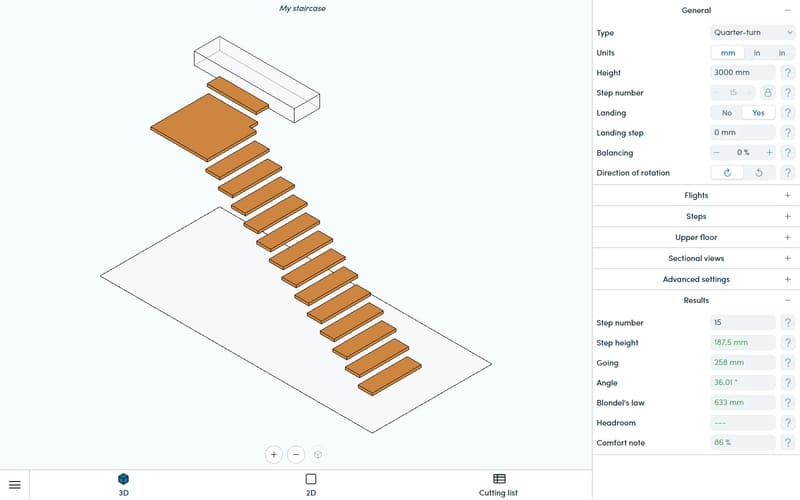
Task: Open help for Height
Action: point(788,72)
